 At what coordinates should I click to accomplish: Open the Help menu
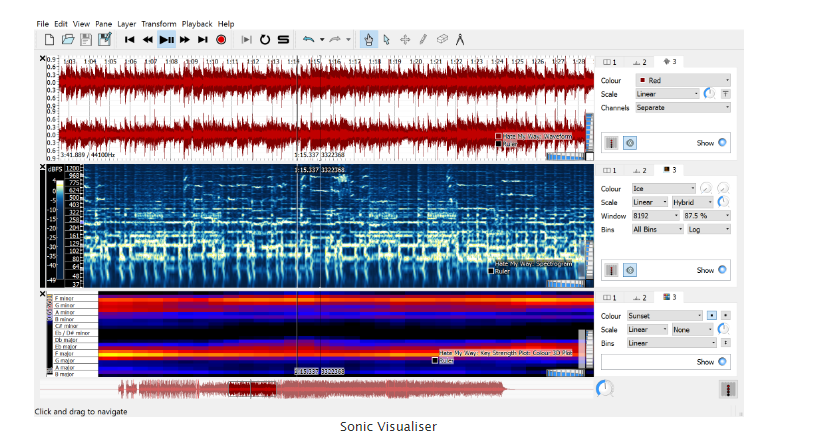coord(226,24)
